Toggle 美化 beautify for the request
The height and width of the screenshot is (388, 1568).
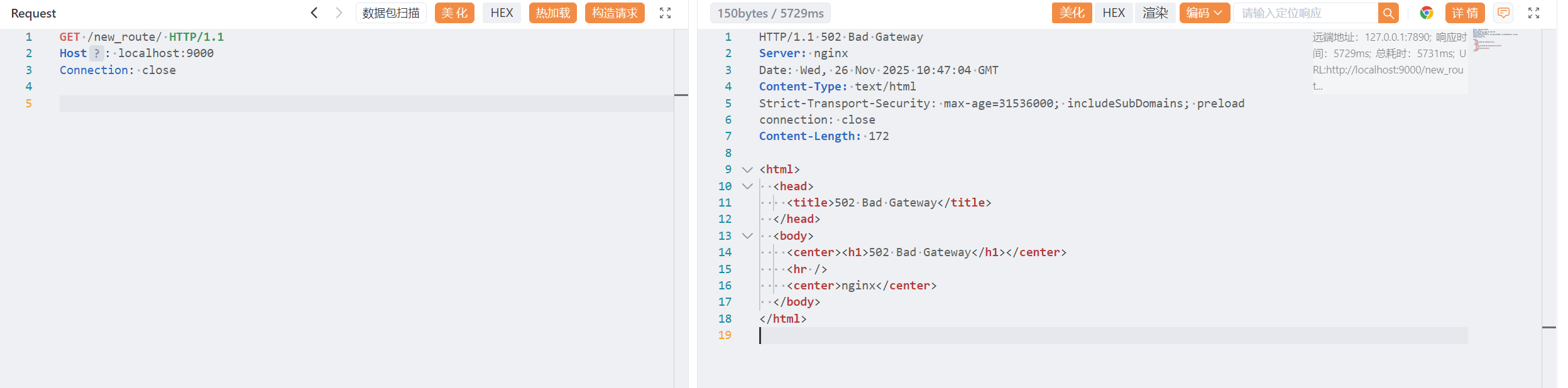pyautogui.click(x=454, y=13)
